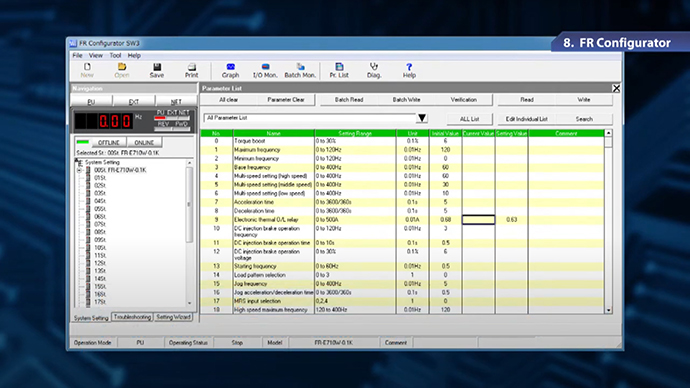The width and height of the screenshot is (690, 388).
Task: Click the ALL List button
Action: coord(470,119)
